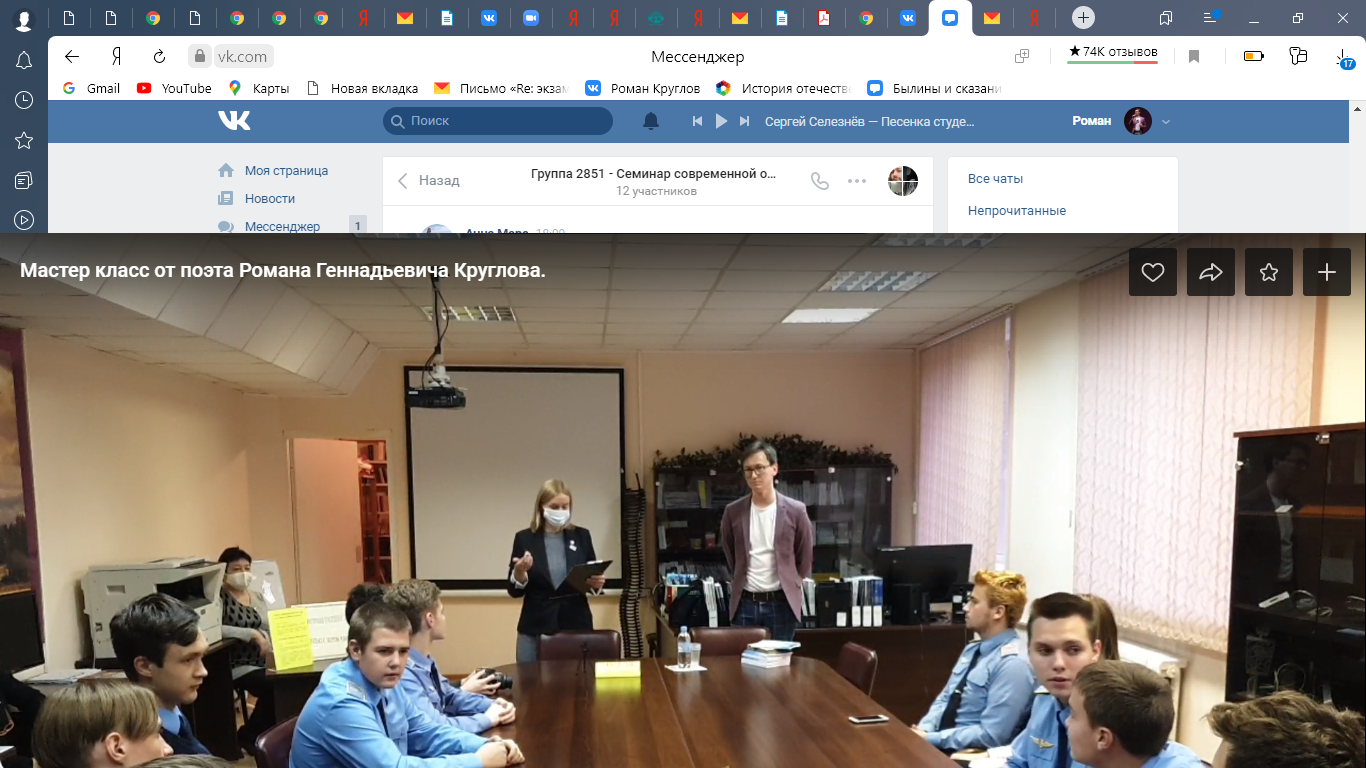Open sidebar collections icon
The image size is (1366, 768).
[x=24, y=180]
